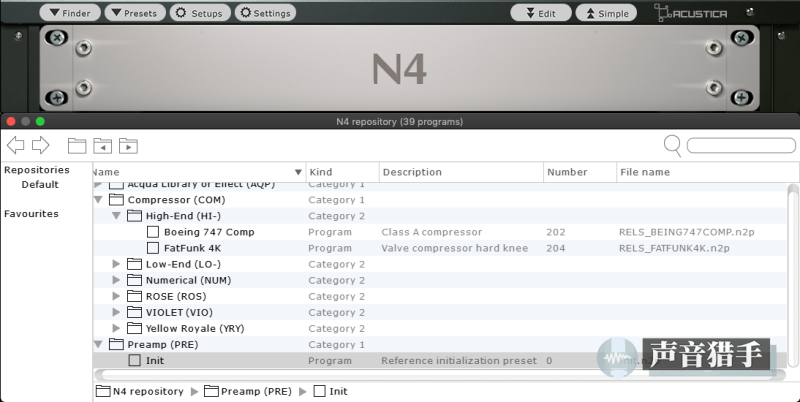The height and width of the screenshot is (402, 800).
Task: Click N4 repository in breadcrumb path
Action: [x=140, y=391]
